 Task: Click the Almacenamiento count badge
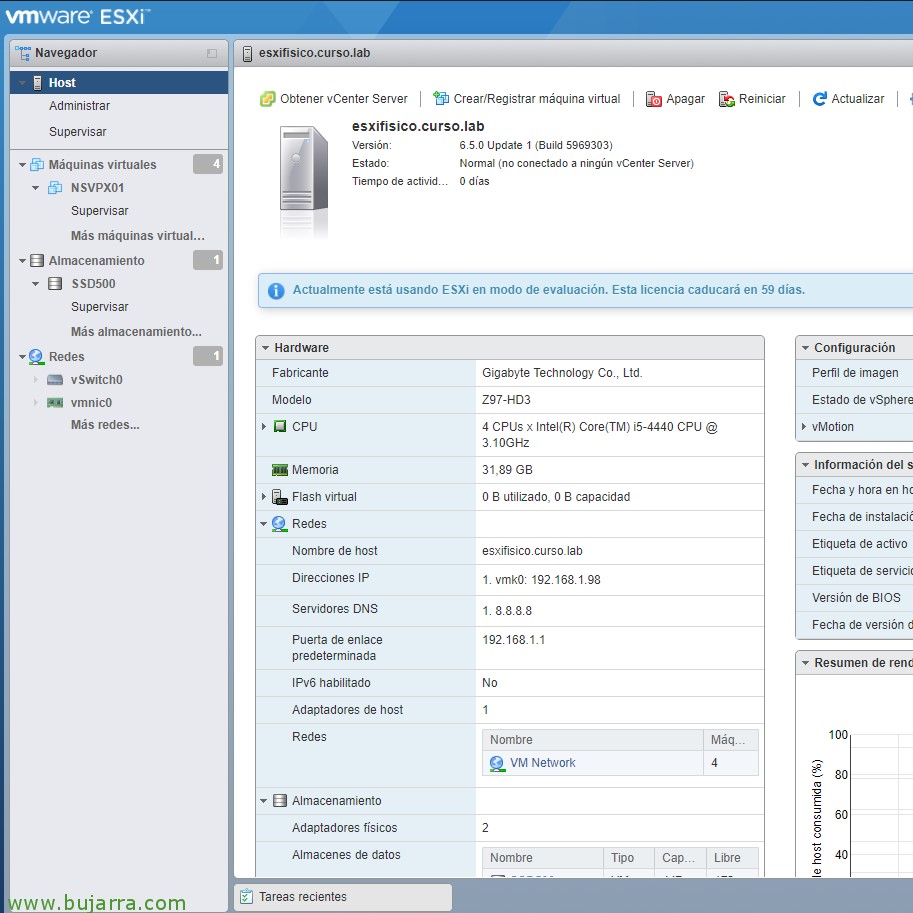(x=208, y=260)
